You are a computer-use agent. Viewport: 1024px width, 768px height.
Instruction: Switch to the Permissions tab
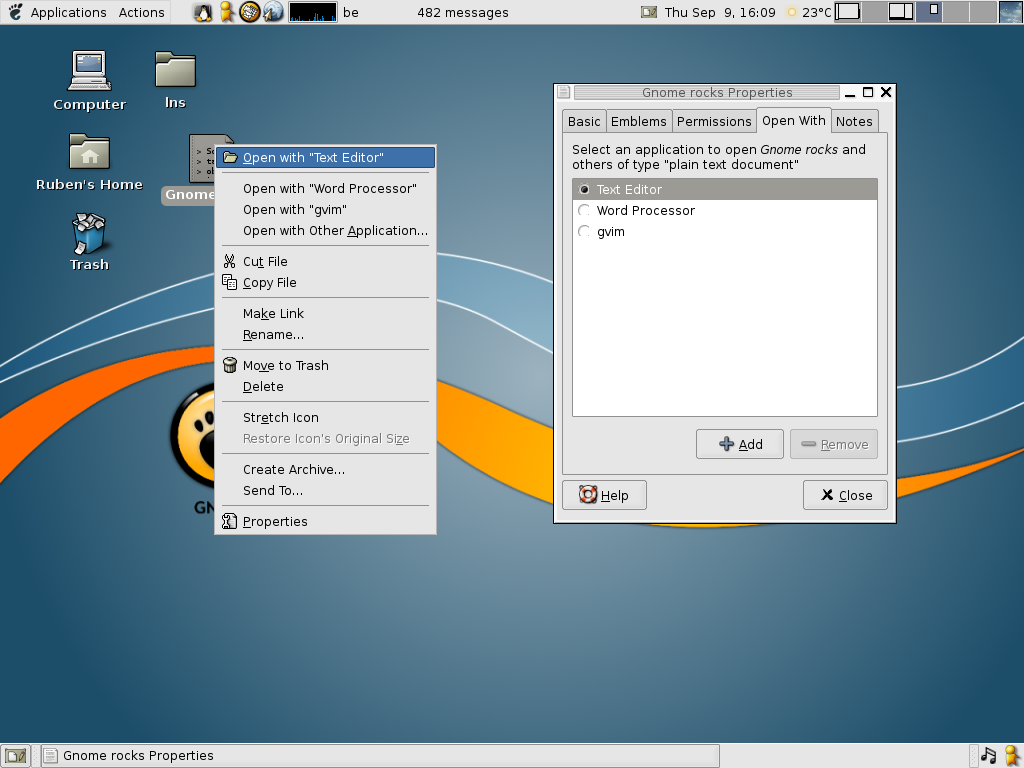coord(714,121)
